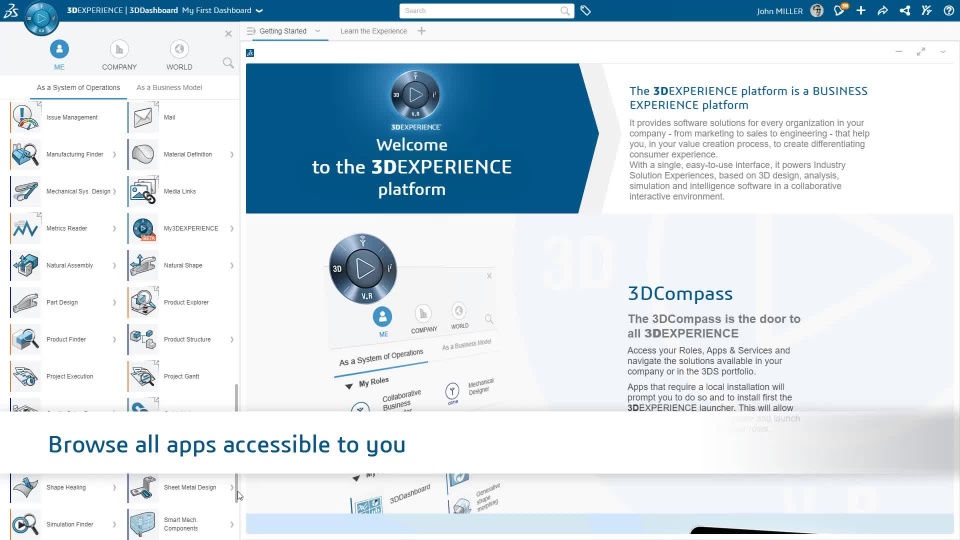Open the Material Definition app
This screenshot has height=540, width=960.
tap(181, 154)
